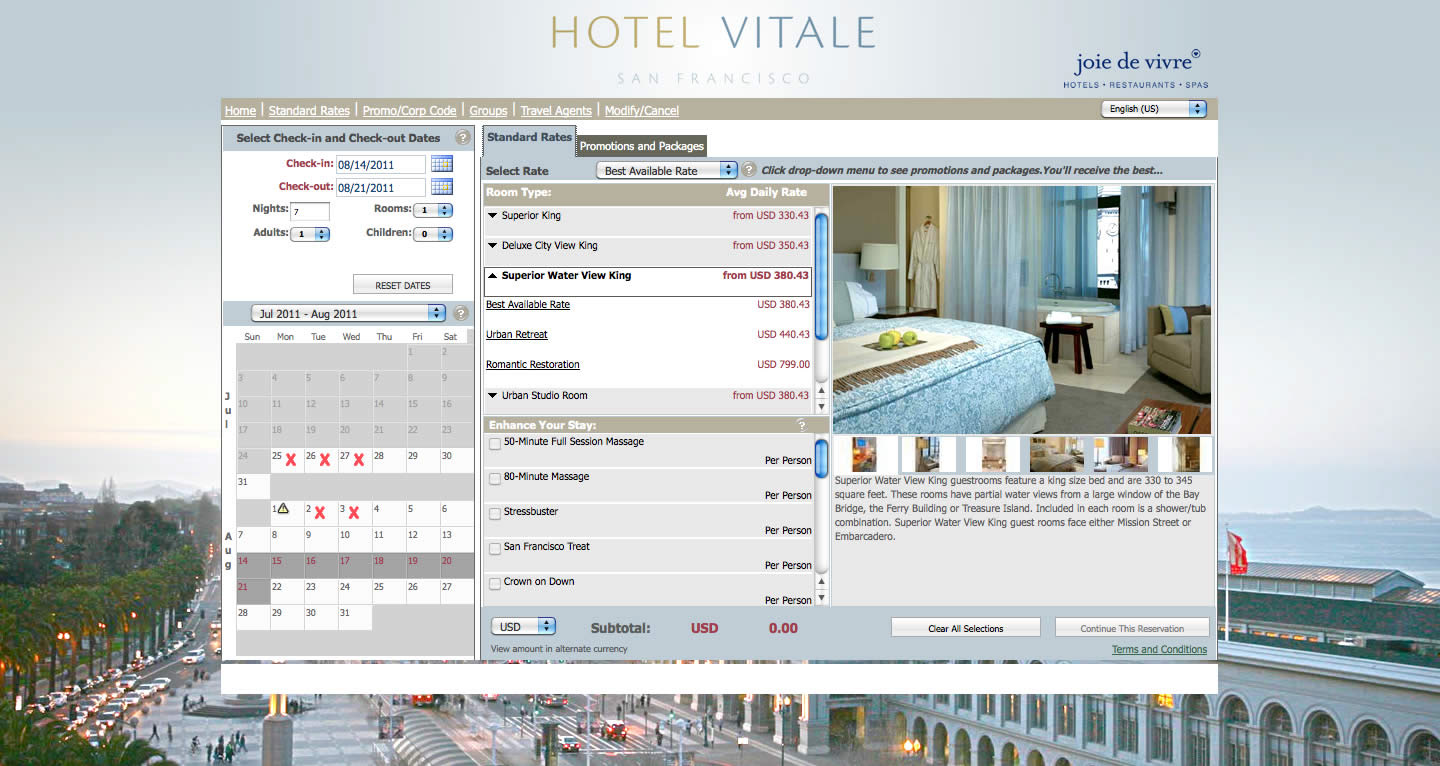Click the Check-in date field
This screenshot has height=766, width=1440.
click(381, 165)
